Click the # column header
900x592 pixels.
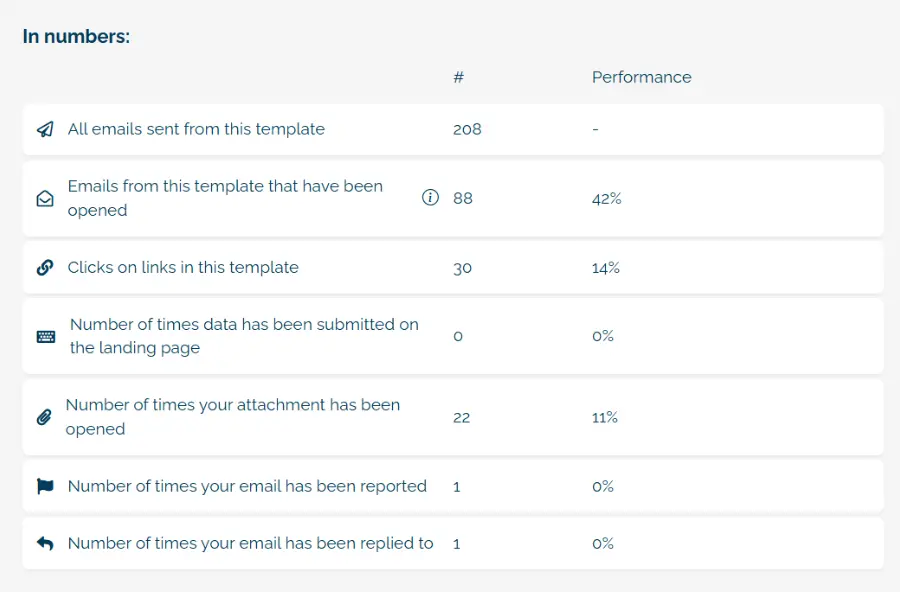point(458,78)
